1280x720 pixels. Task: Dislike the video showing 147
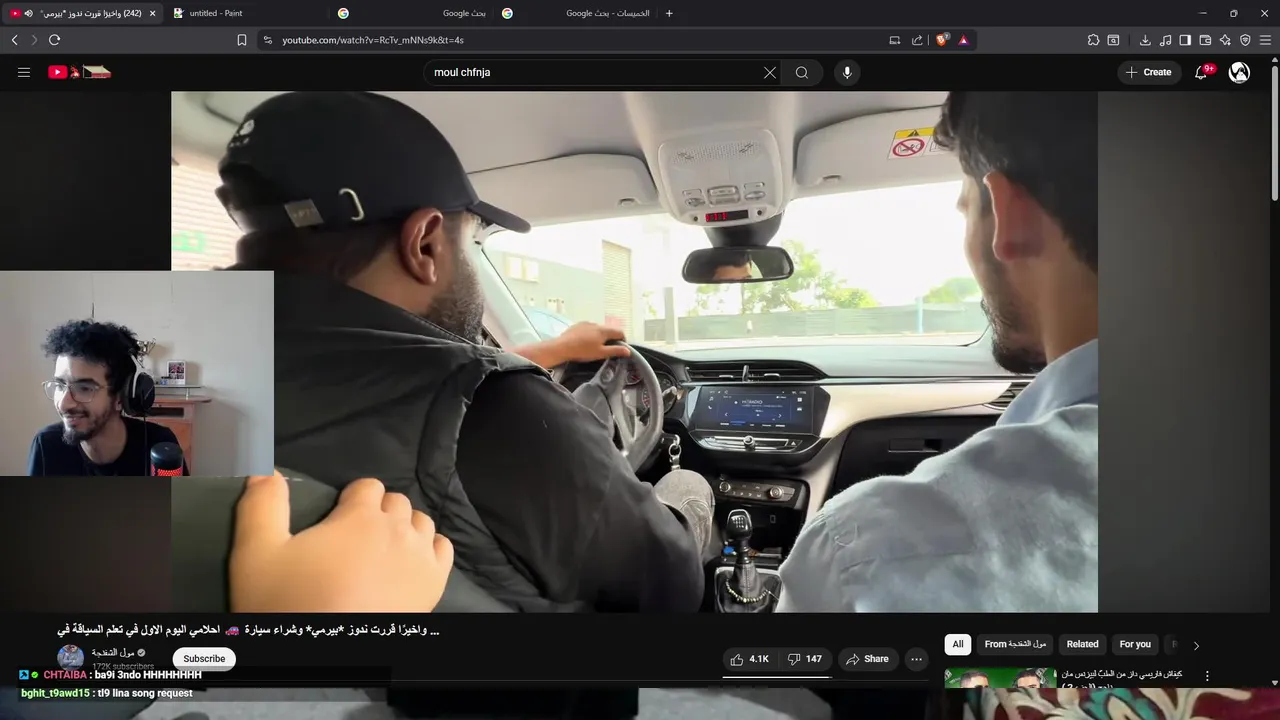805,659
